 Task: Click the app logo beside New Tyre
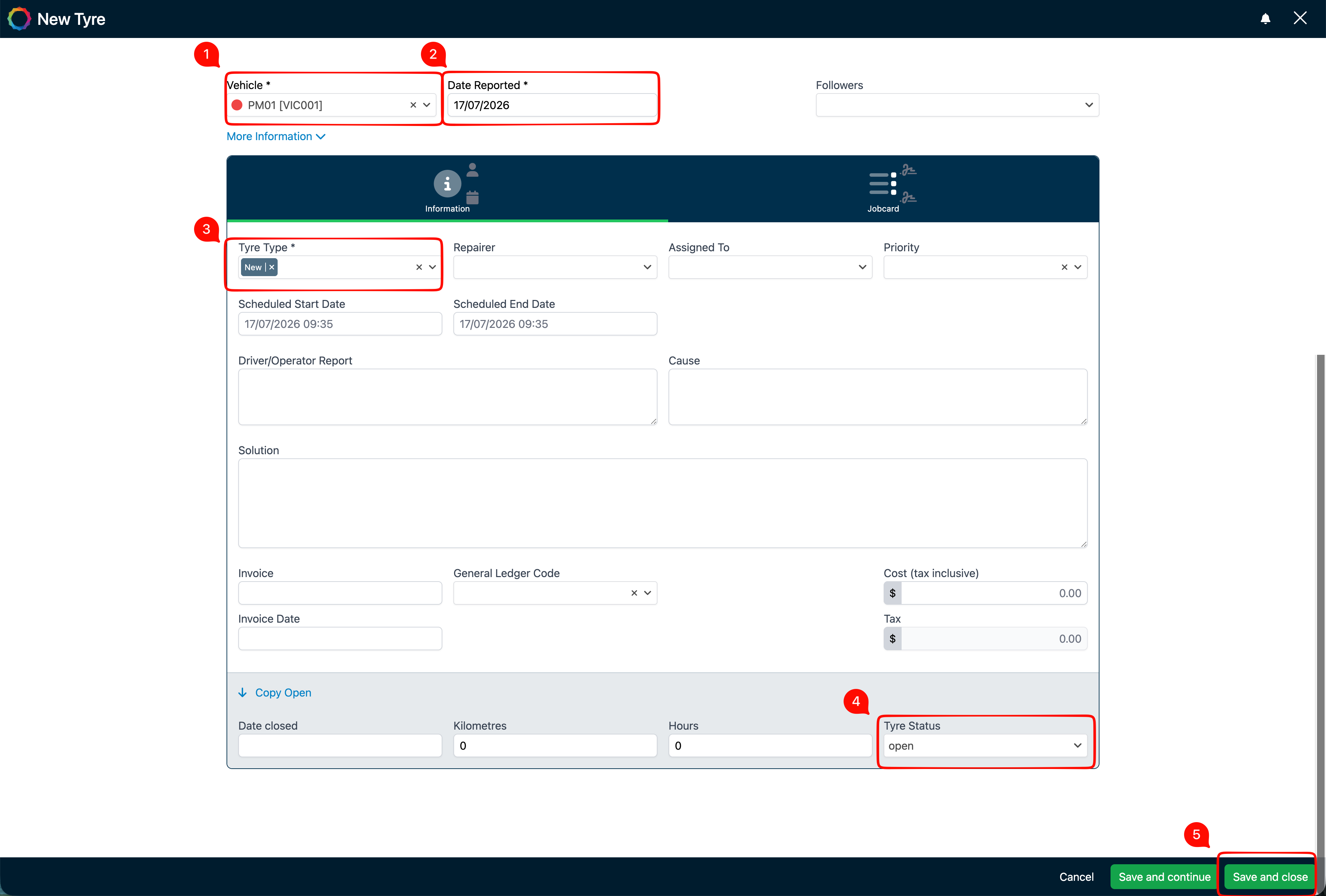[19, 19]
